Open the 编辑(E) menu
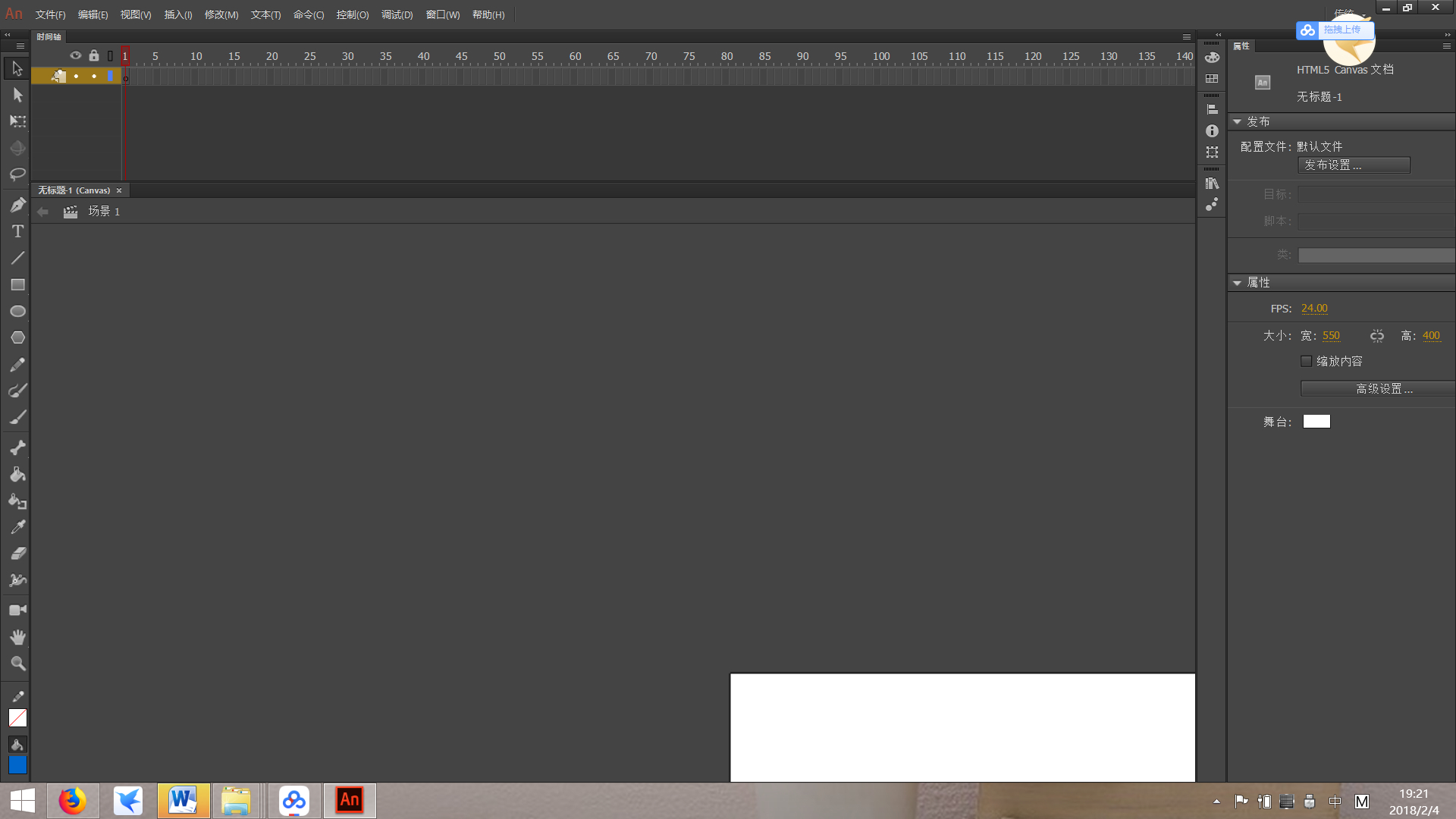Screen dimensions: 1456x819 (x=93, y=15)
